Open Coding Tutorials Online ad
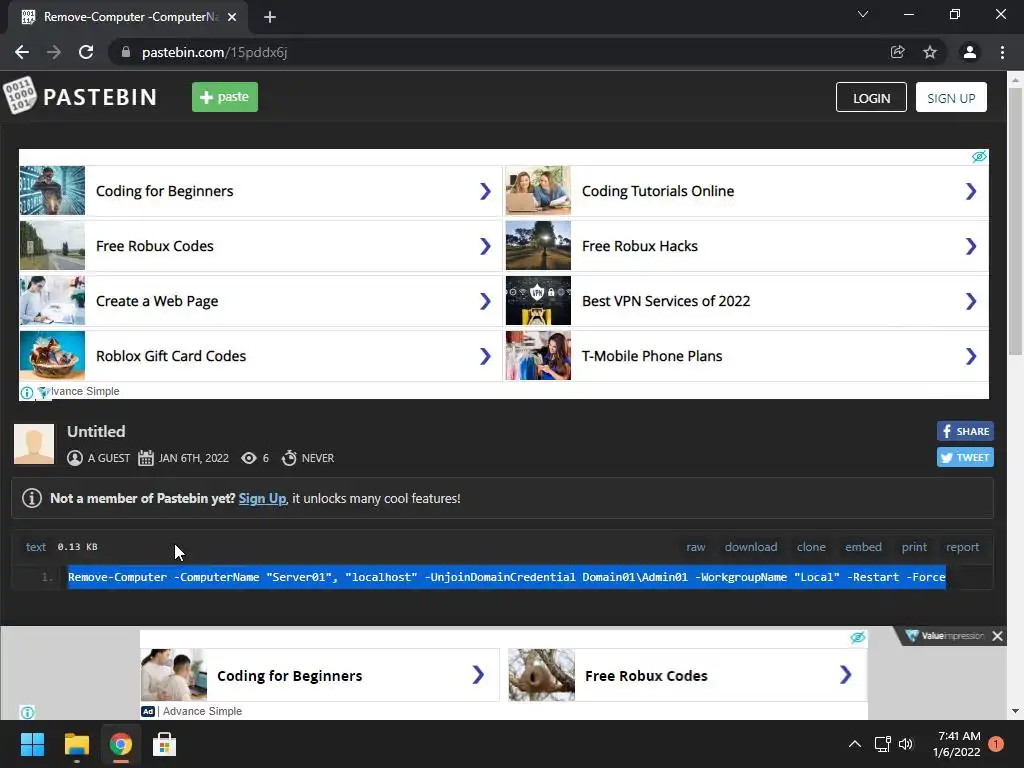Viewport: 1024px width, 768px height. (x=746, y=191)
